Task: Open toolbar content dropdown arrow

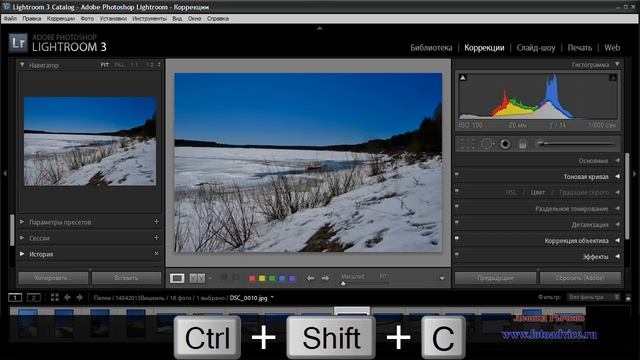Action: (x=442, y=278)
